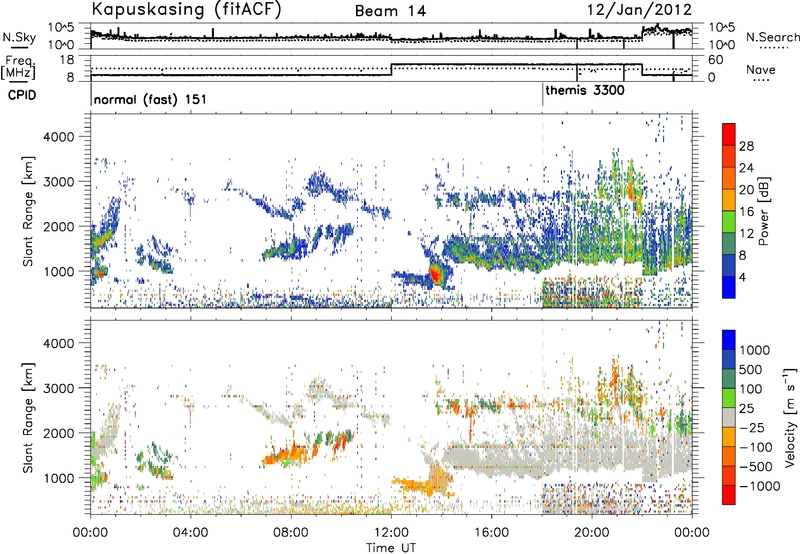Select the "themis 3300" CPID text

(x=585, y=91)
